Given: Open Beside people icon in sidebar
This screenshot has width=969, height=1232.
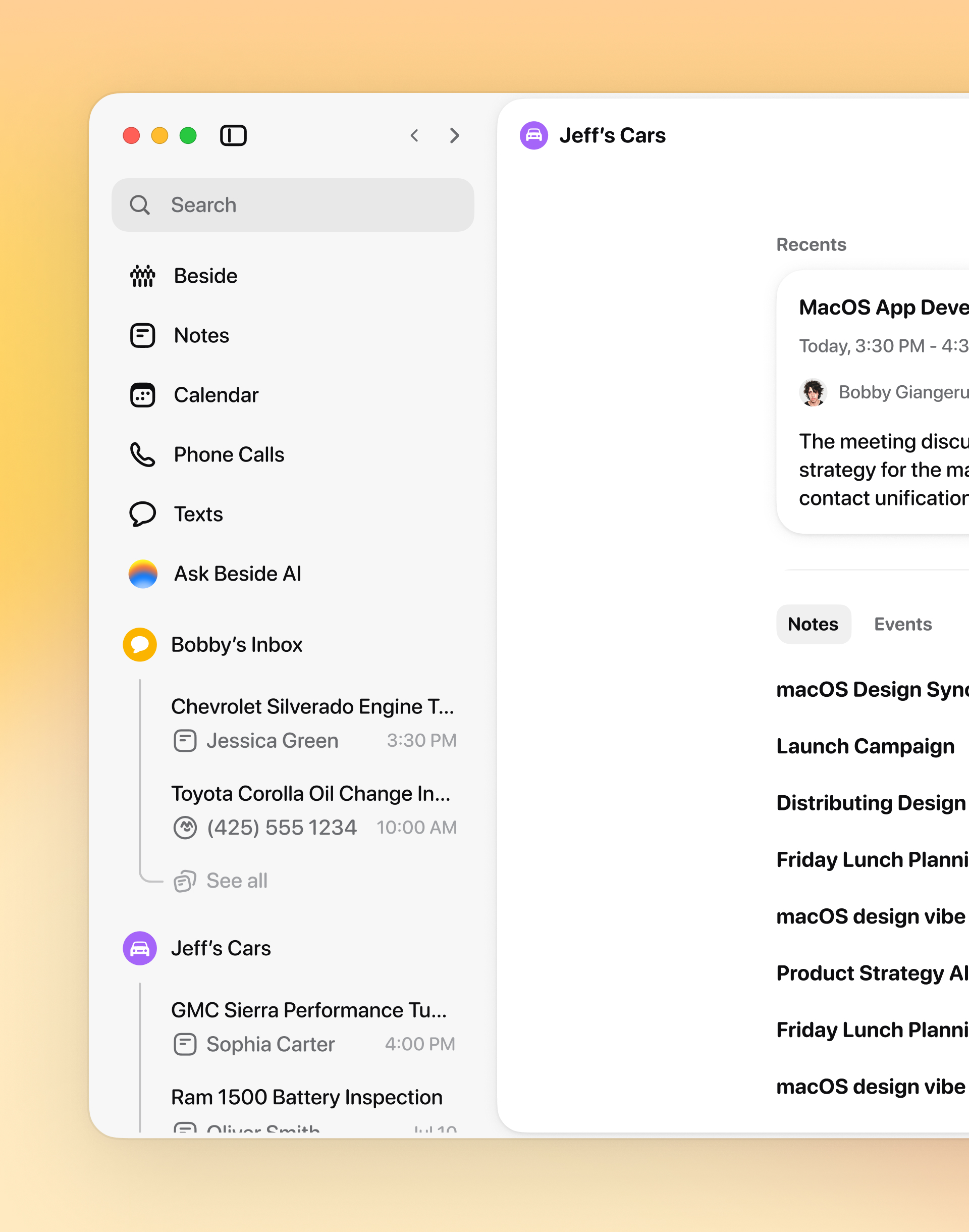Looking at the screenshot, I should [142, 276].
